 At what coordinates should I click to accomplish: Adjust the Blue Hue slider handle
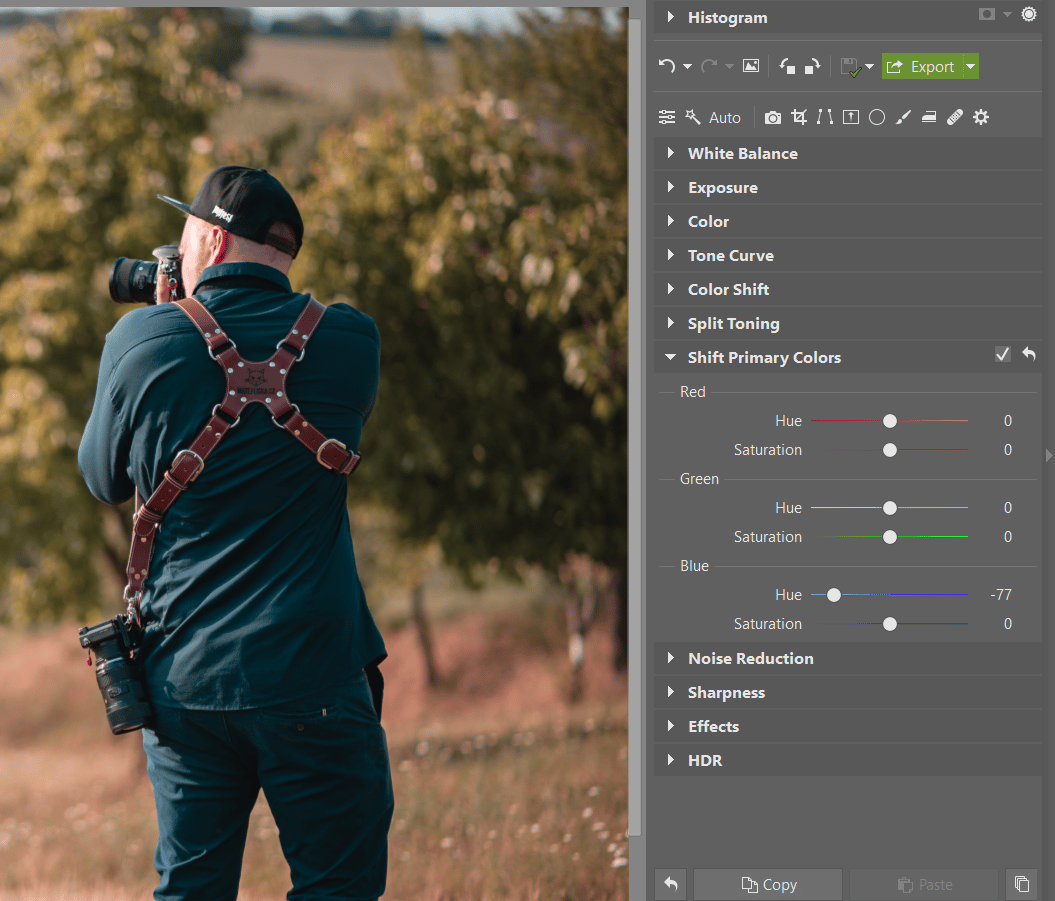click(834, 595)
